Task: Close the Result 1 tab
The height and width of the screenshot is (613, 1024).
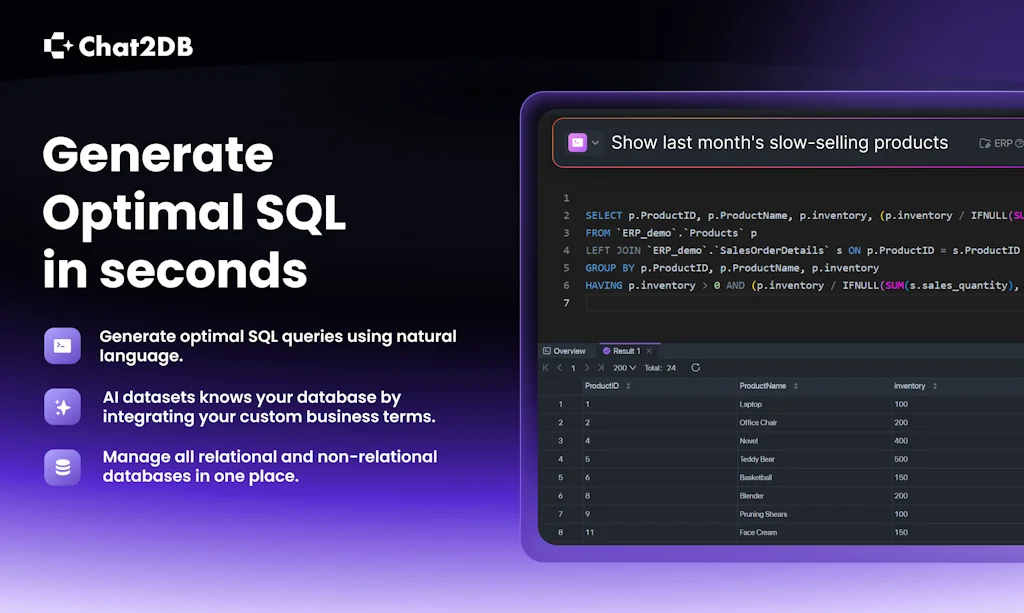Action: click(x=649, y=351)
